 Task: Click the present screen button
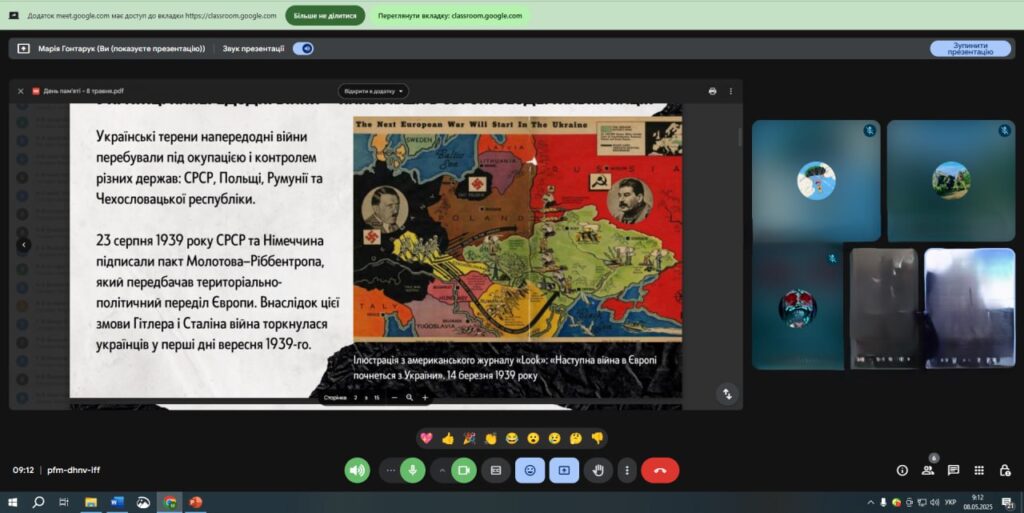(x=564, y=470)
